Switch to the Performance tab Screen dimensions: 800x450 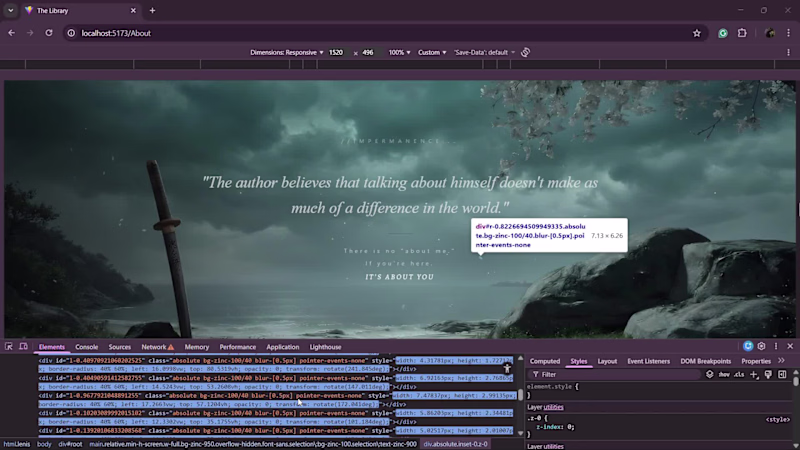(x=238, y=347)
